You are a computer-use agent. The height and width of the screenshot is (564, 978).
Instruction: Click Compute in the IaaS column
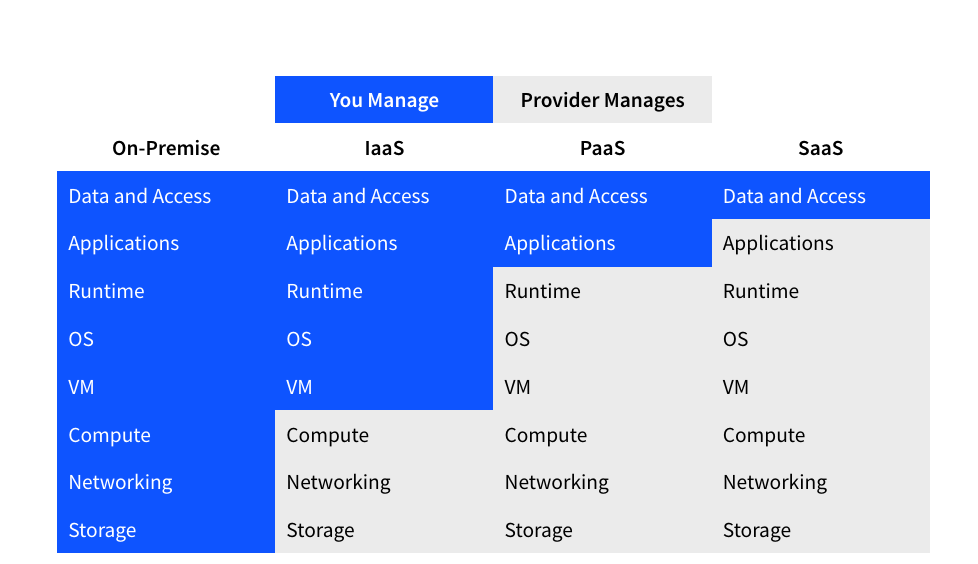[328, 435]
